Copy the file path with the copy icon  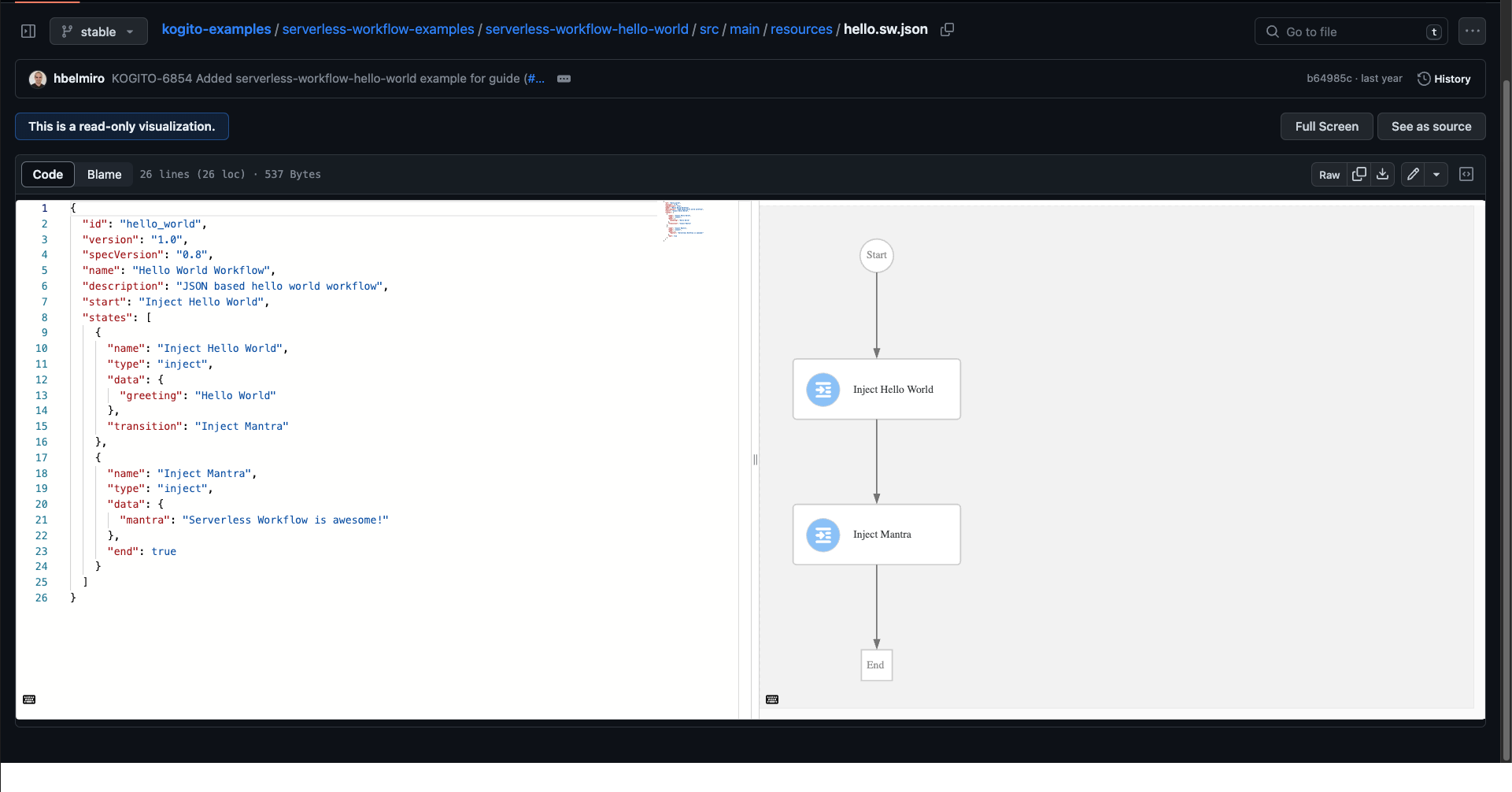pyautogui.click(x=947, y=29)
